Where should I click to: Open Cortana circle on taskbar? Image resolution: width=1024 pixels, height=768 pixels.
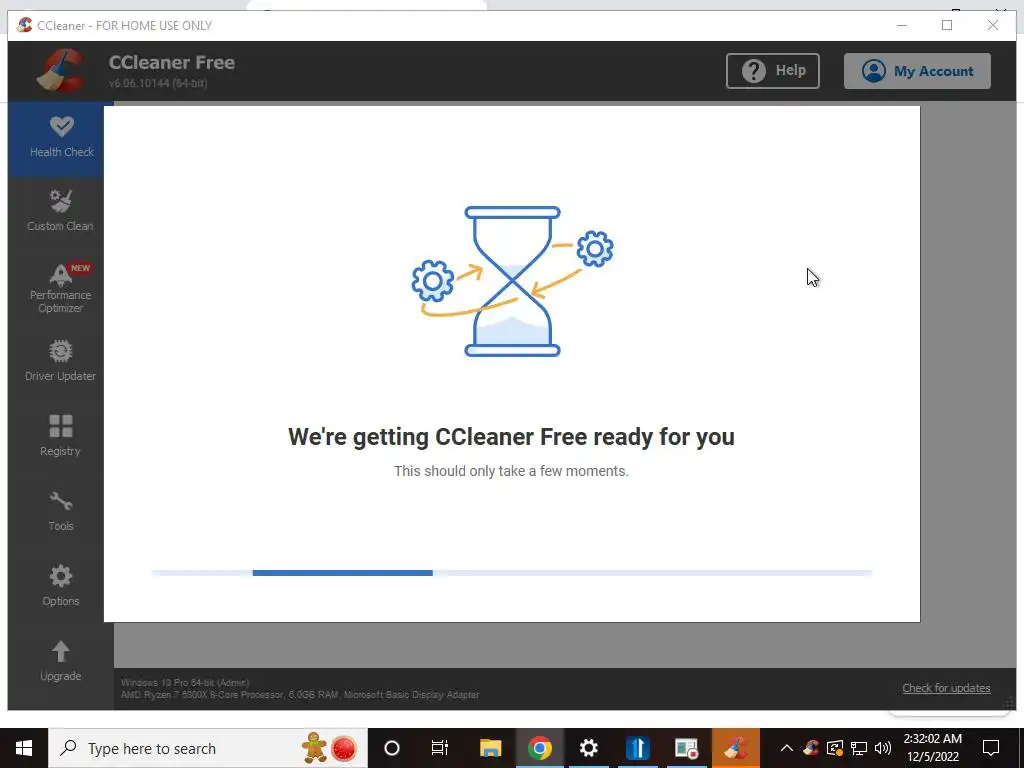point(392,748)
